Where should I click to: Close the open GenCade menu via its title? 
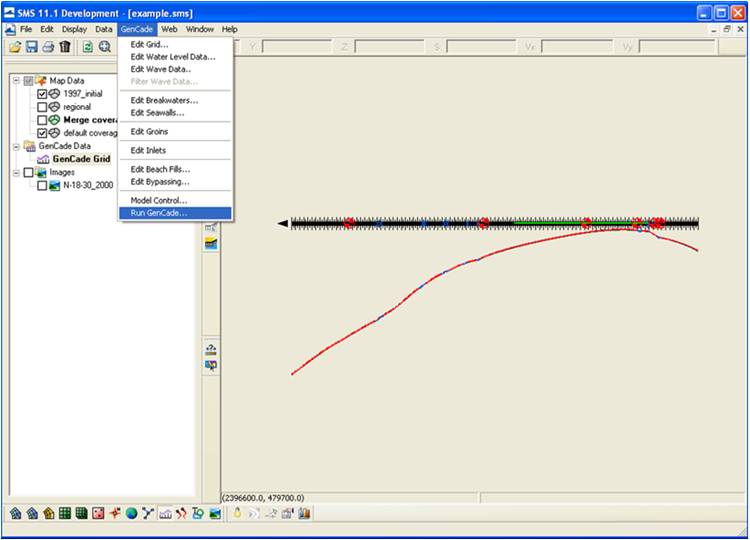tap(137, 29)
